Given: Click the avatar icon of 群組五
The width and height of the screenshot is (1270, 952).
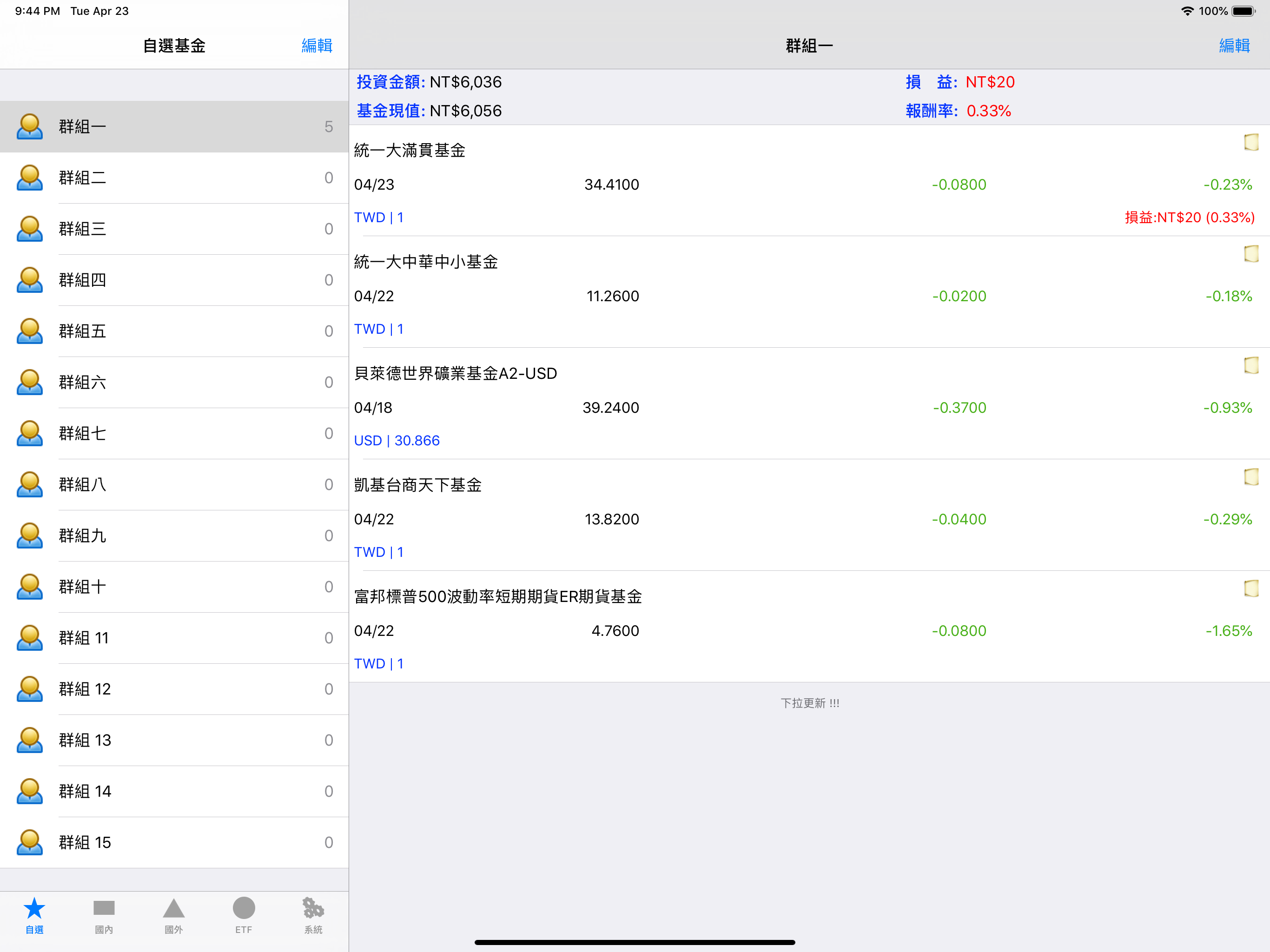Looking at the screenshot, I should [30, 331].
